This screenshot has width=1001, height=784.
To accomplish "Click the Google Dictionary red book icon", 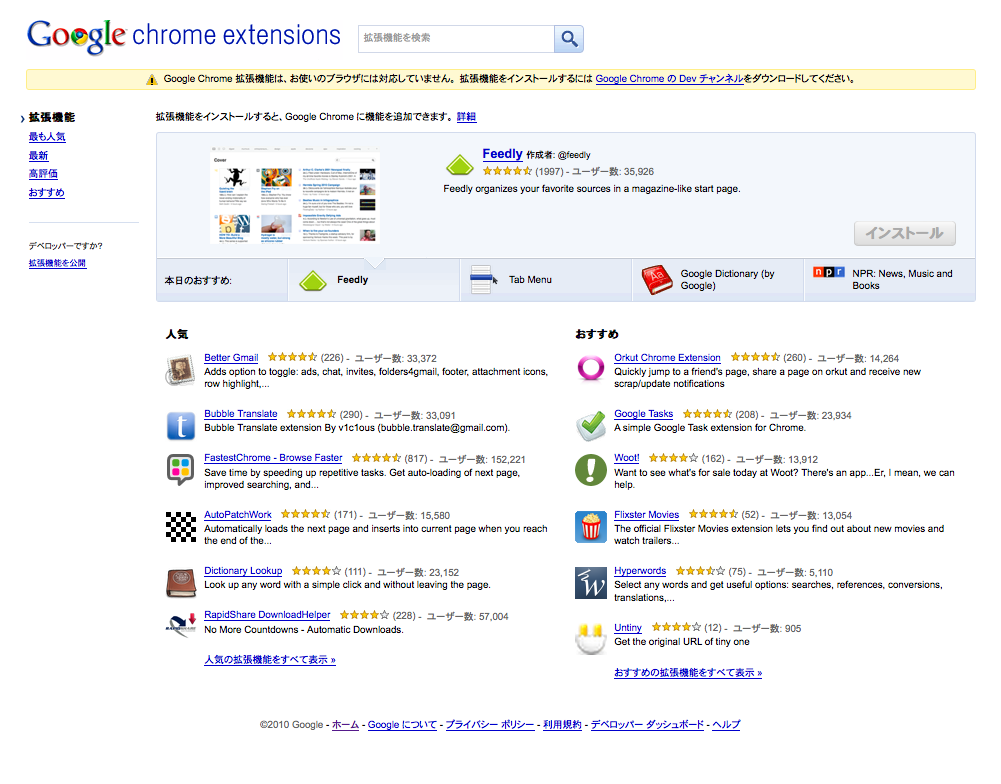I will 656,280.
